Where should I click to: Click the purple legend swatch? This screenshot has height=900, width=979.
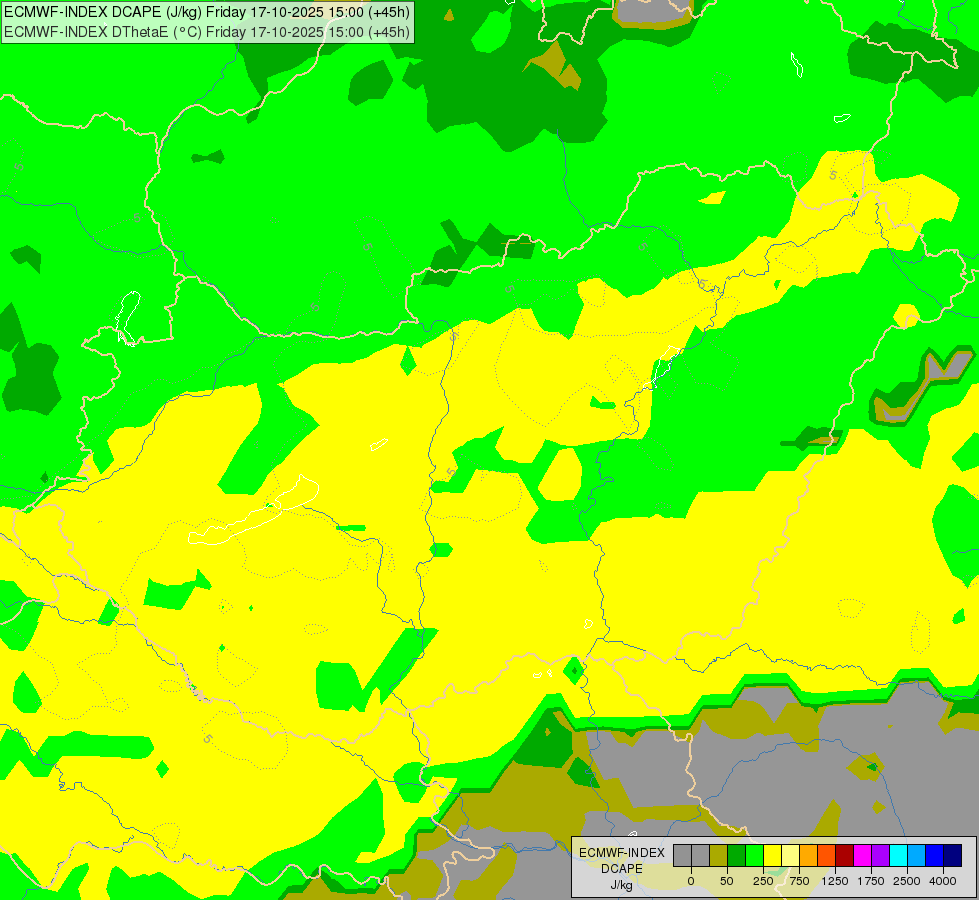click(880, 856)
